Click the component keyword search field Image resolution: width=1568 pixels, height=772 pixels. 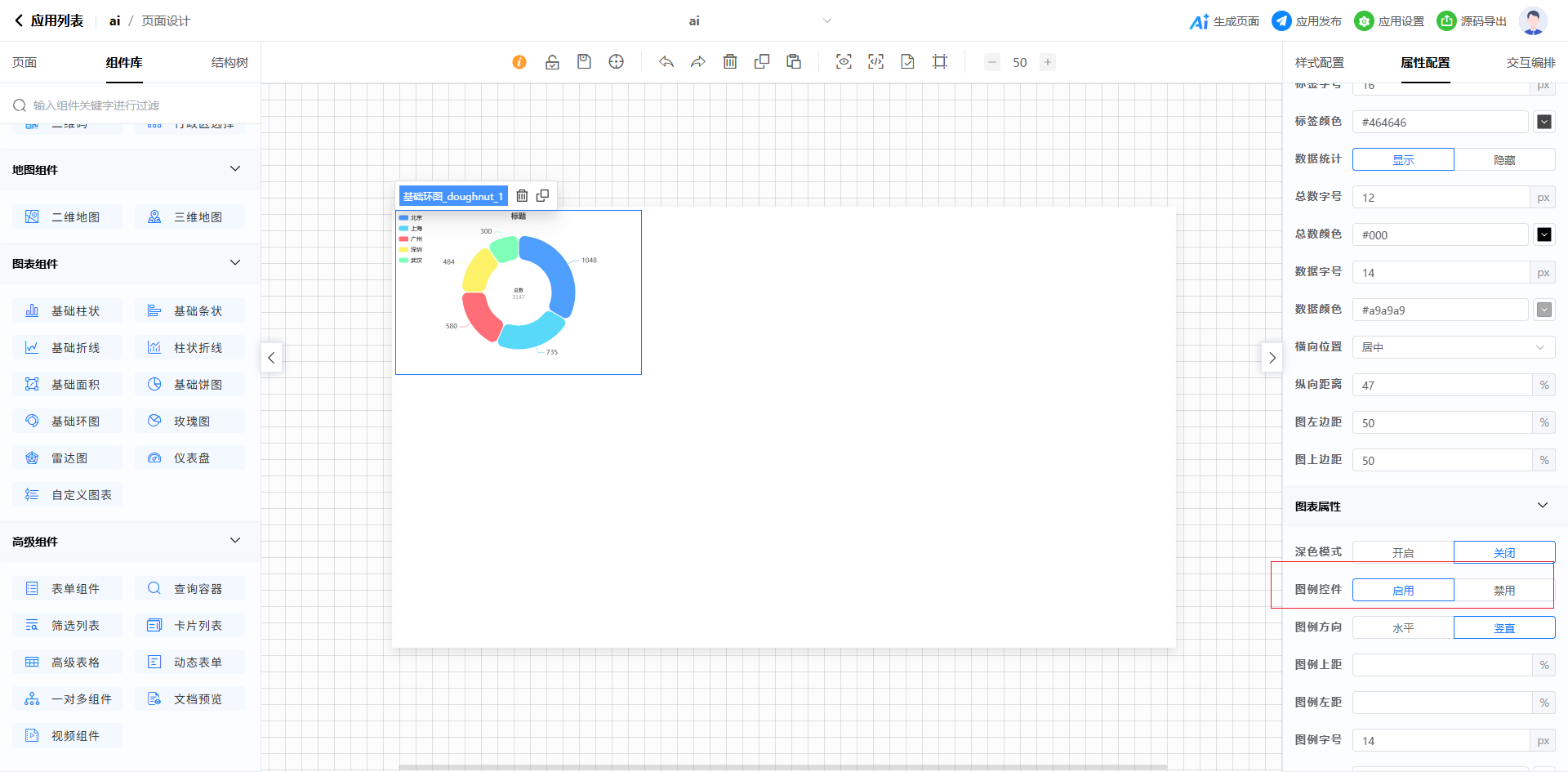(131, 105)
